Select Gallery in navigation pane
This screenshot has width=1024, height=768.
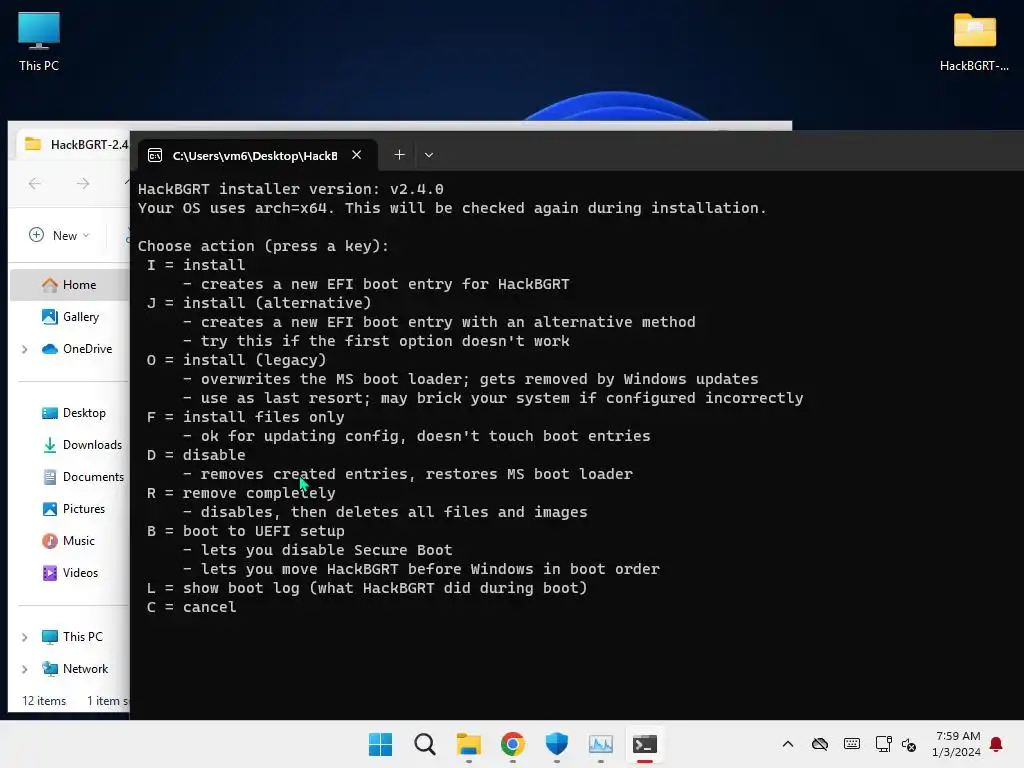point(70,317)
